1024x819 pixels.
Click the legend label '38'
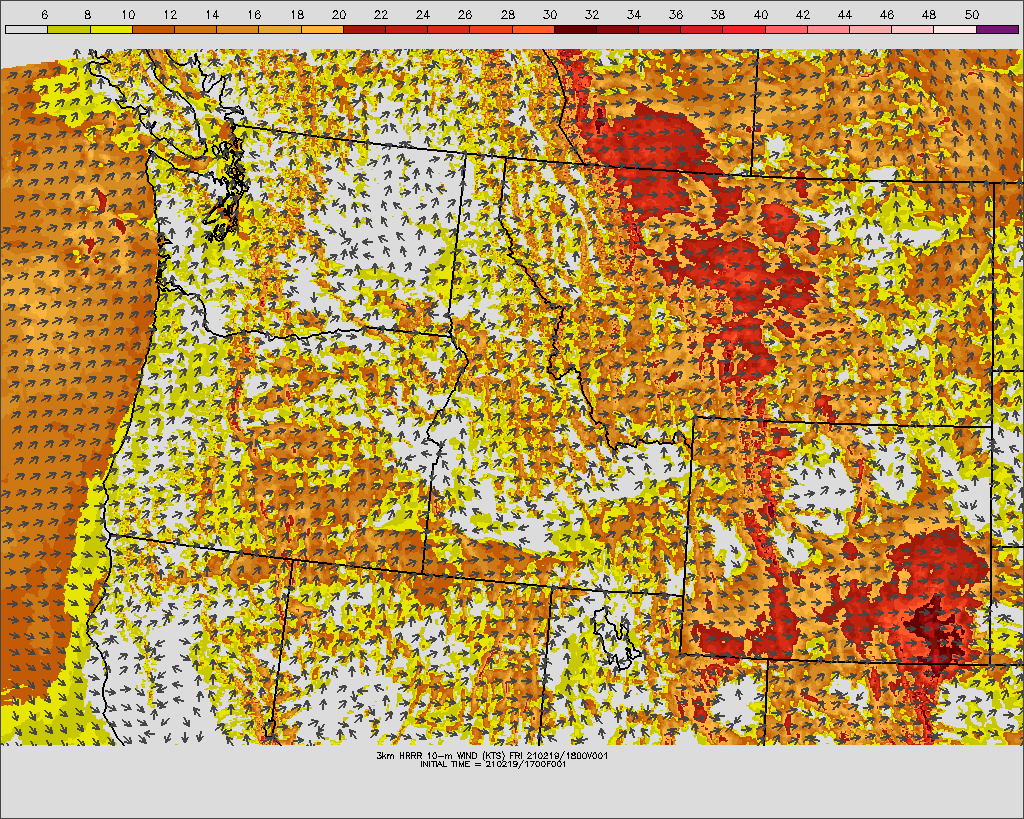718,14
